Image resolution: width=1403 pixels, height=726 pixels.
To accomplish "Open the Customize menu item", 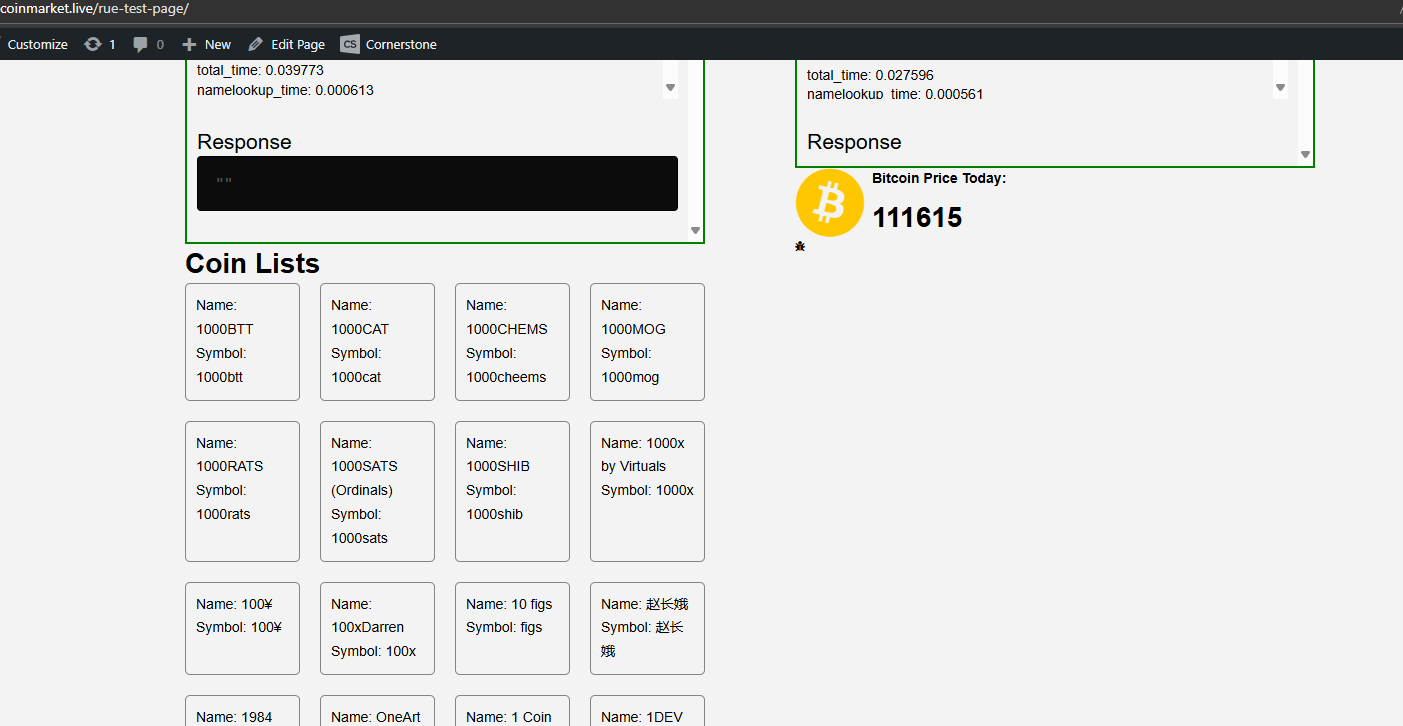I will point(37,44).
